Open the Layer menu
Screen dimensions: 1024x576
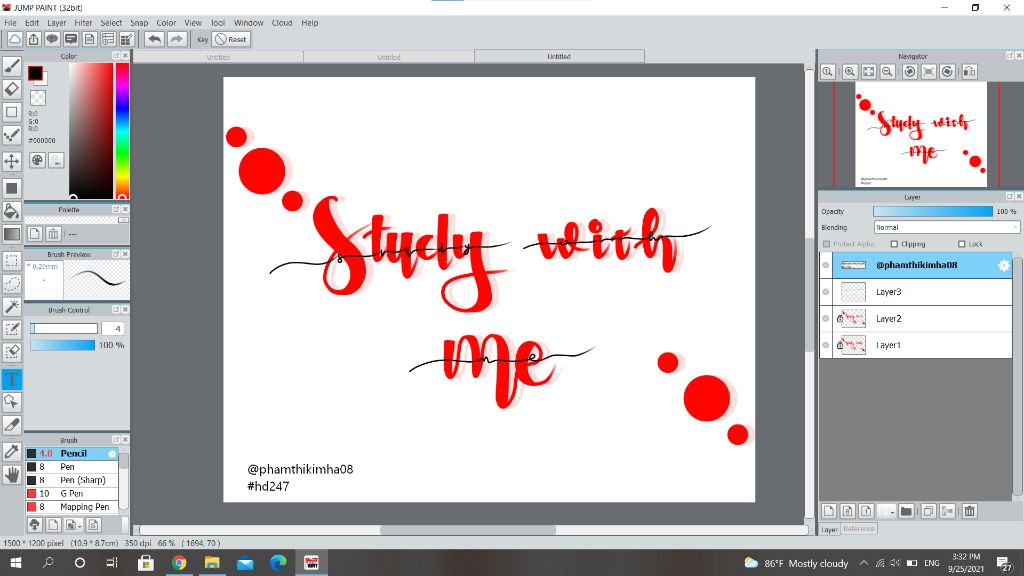click(x=56, y=23)
